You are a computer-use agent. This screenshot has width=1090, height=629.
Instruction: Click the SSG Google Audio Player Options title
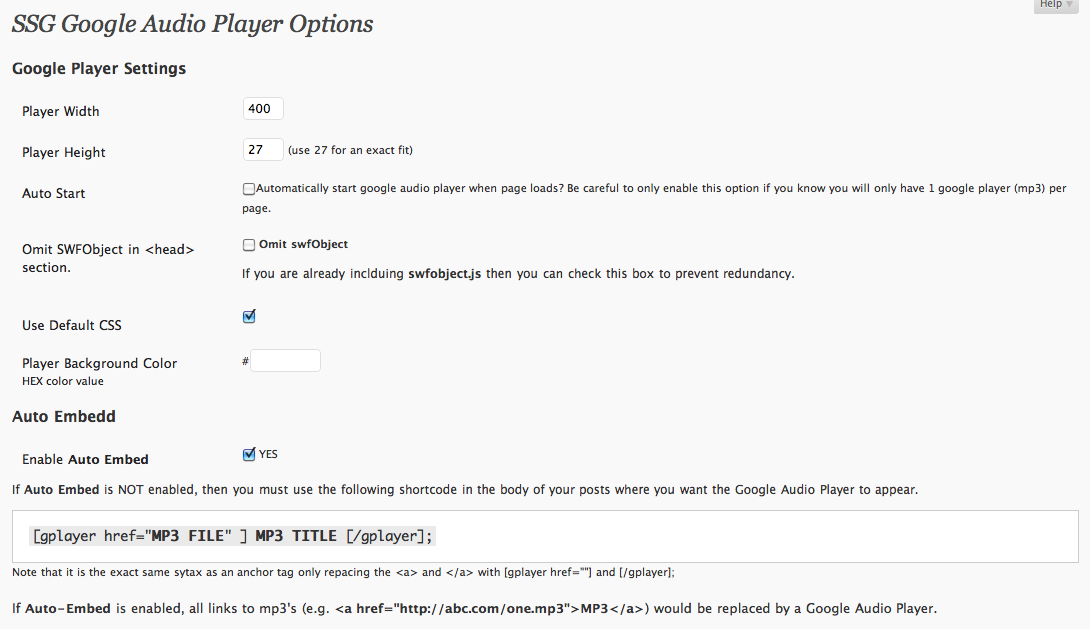click(x=193, y=24)
